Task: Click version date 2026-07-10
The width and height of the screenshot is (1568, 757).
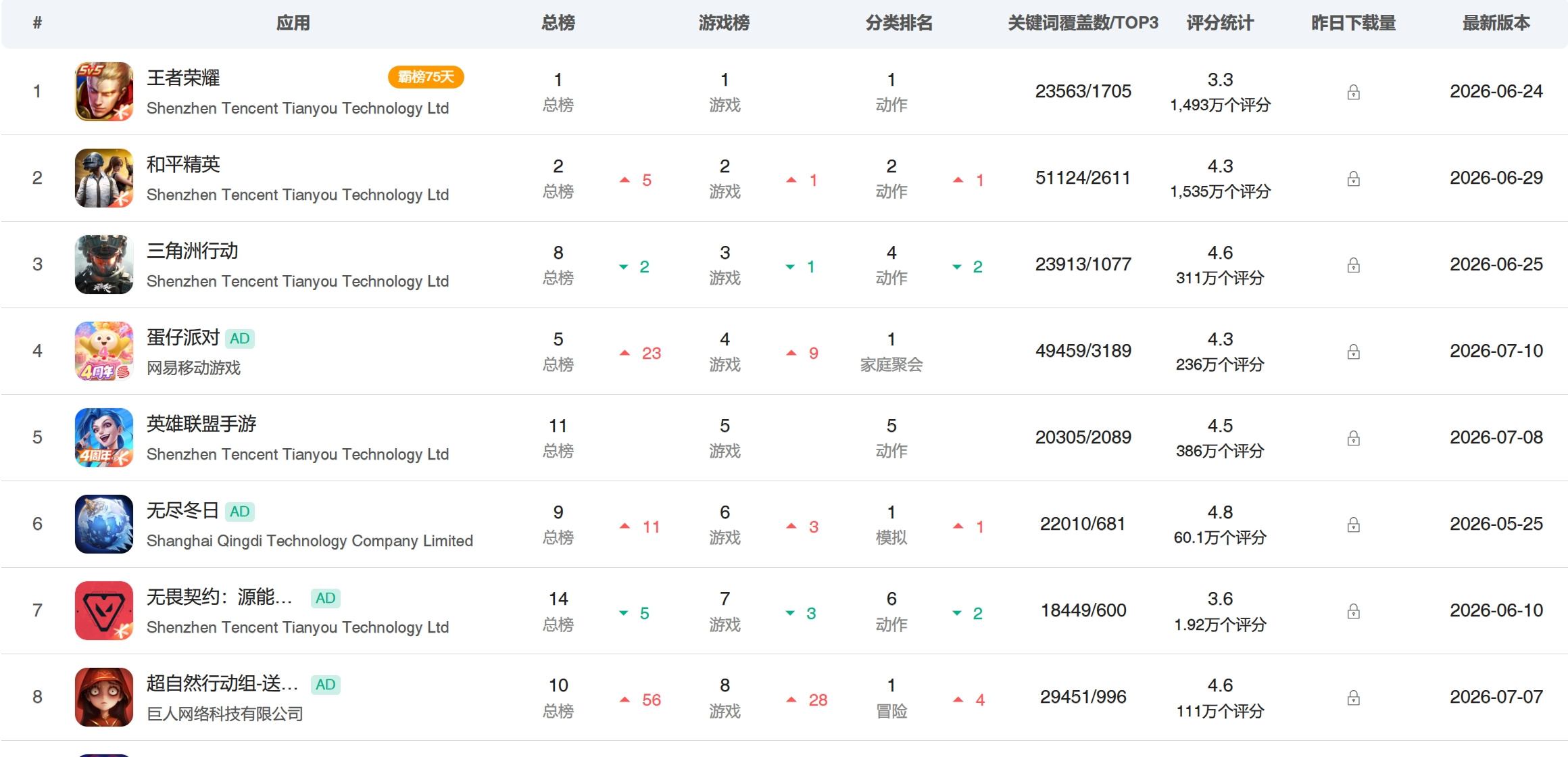Action: click(1496, 351)
